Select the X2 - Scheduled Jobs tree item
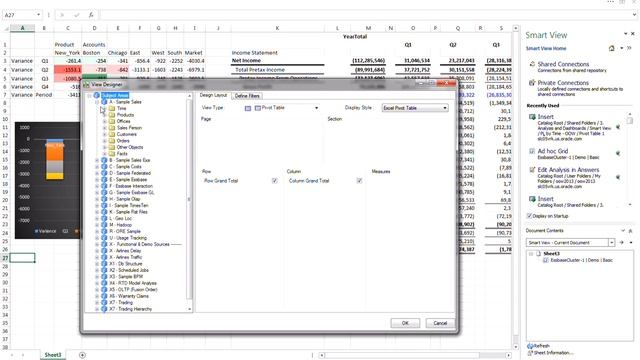The height and width of the screenshot is (360, 640). pos(129,270)
